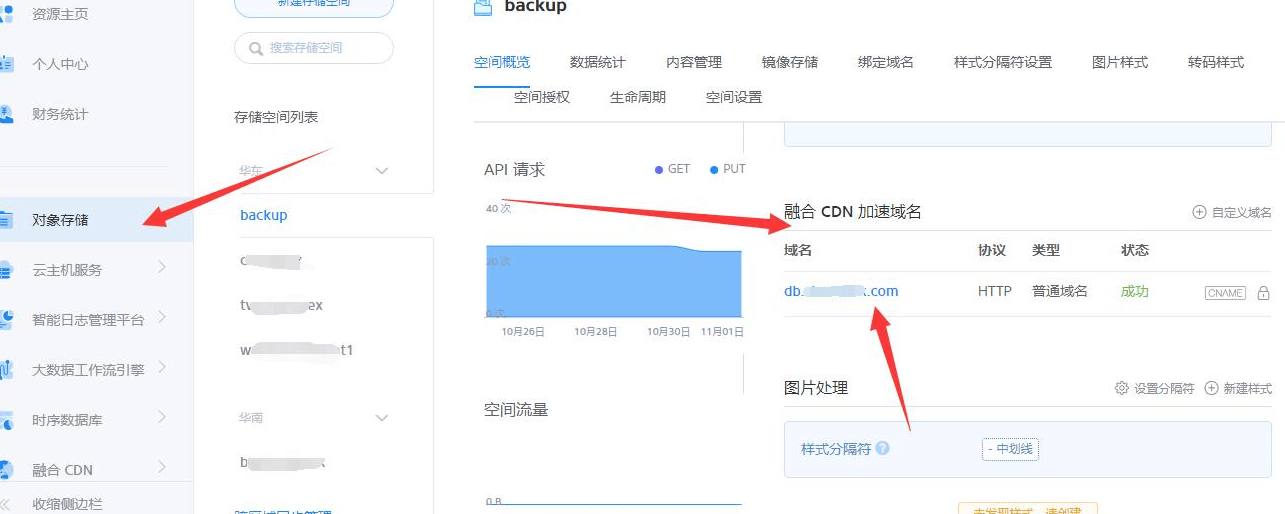Switch to the 空间概览 tab
1285x514 pixels.
click(x=502, y=62)
